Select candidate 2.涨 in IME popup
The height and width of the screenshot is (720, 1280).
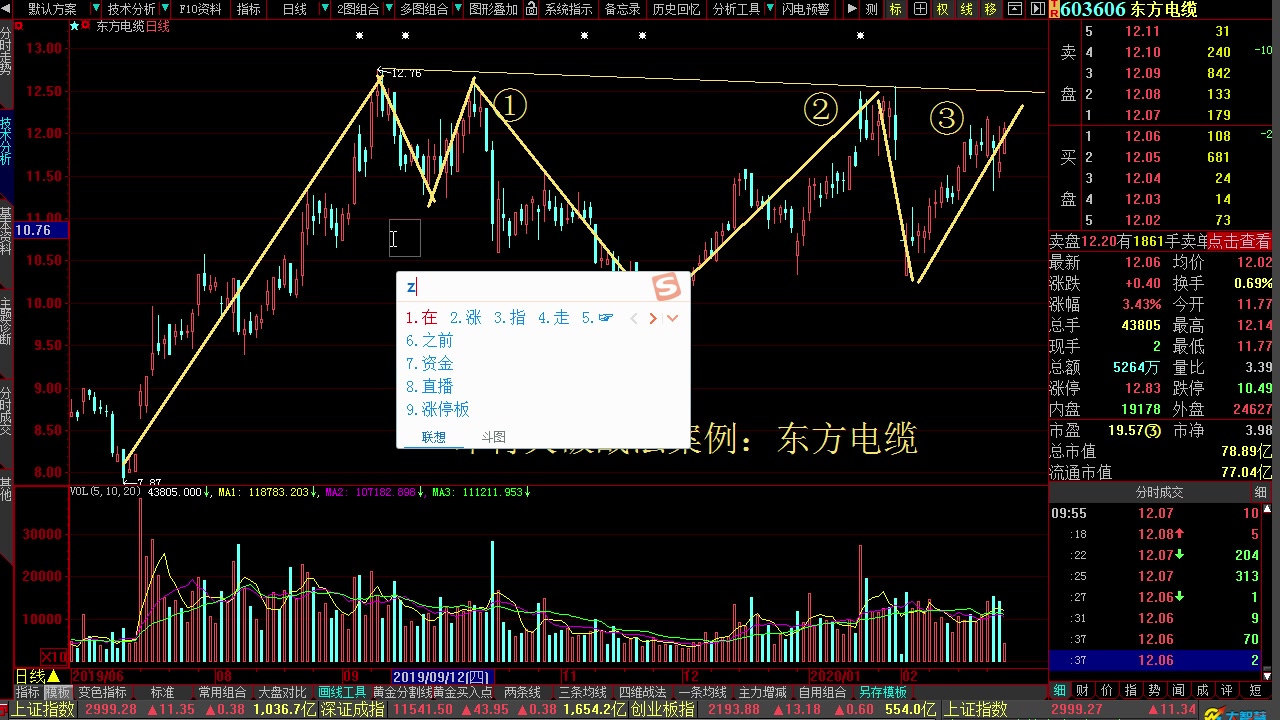coord(465,317)
